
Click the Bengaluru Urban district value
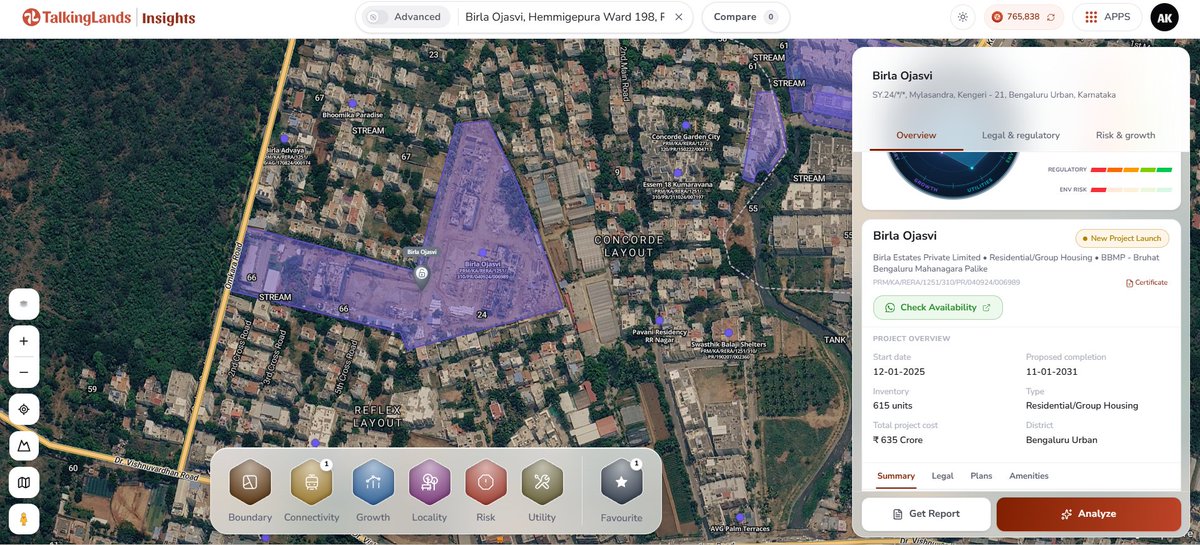(x=1061, y=440)
